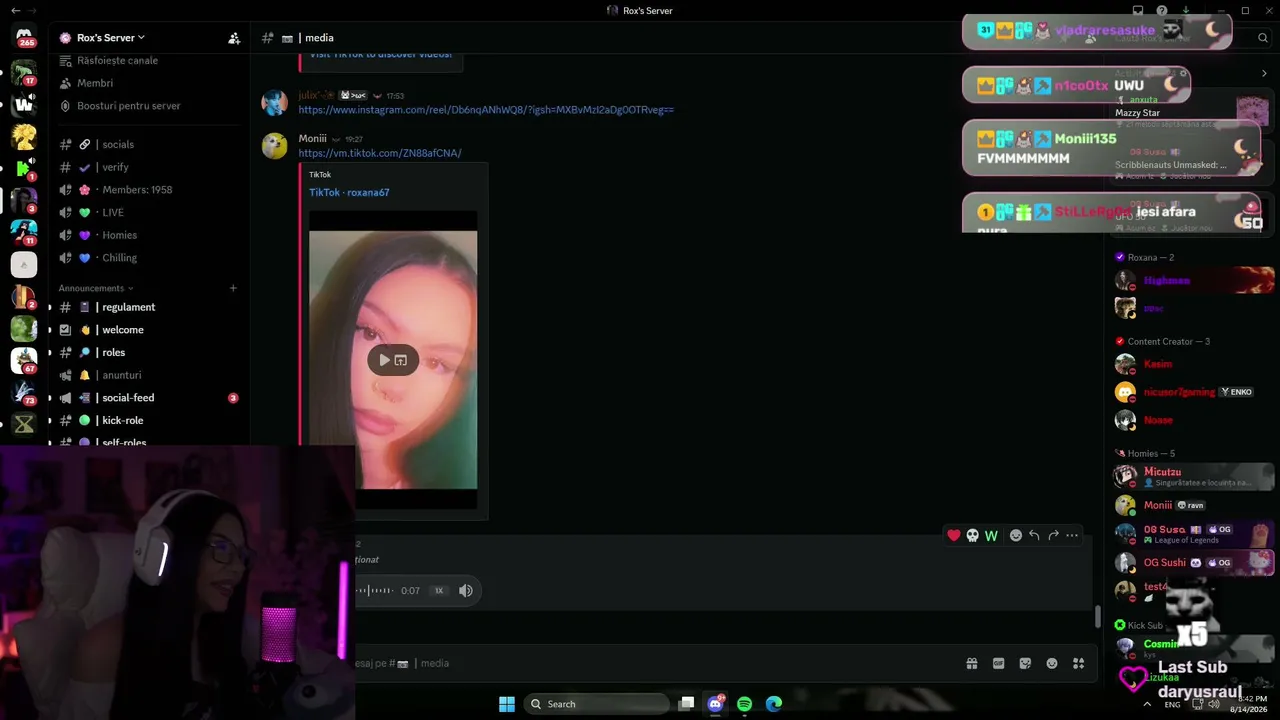1280x720 pixels.
Task: Add heart reaction to the message
Action: [x=954, y=535]
